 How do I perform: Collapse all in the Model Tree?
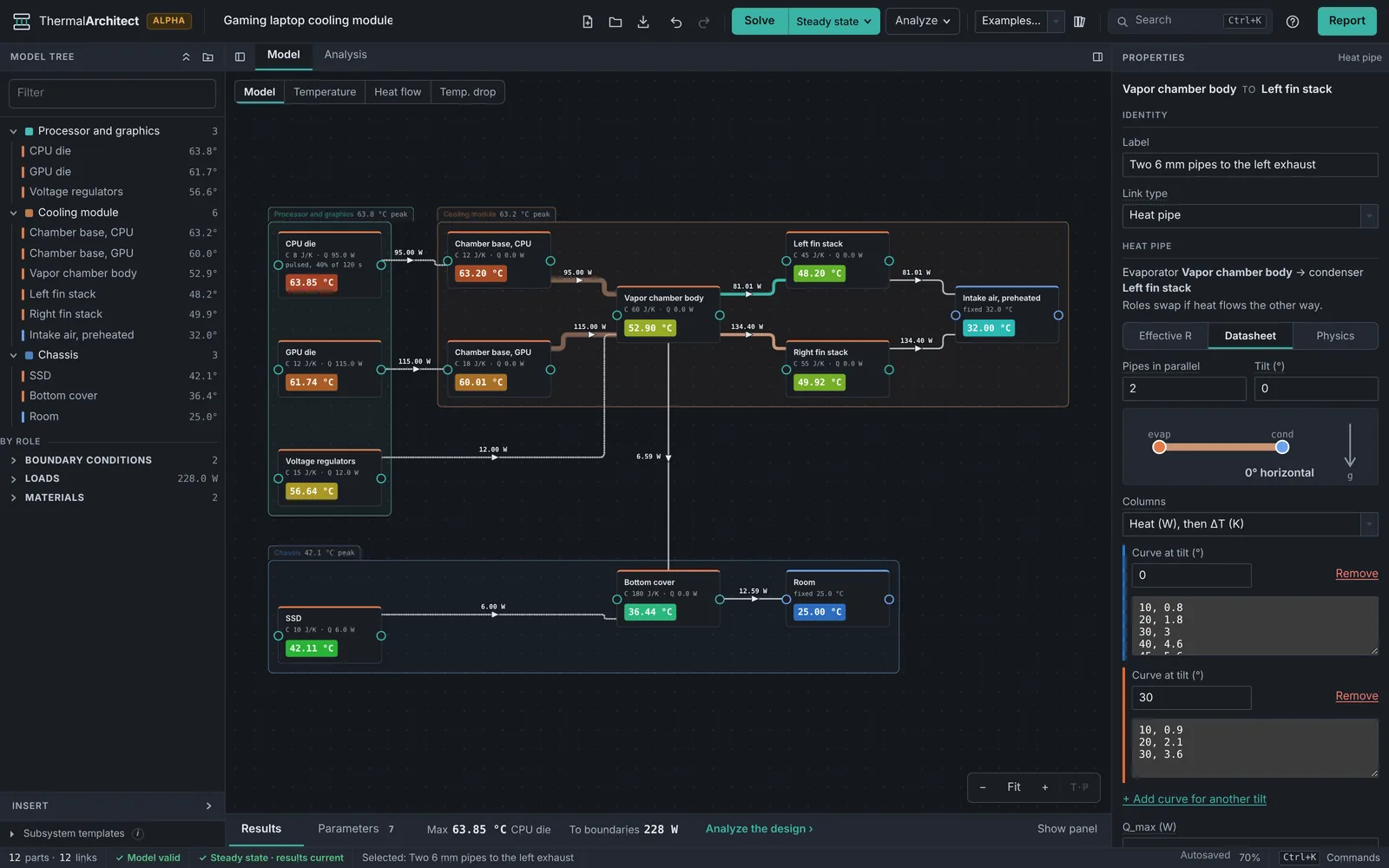[186, 57]
